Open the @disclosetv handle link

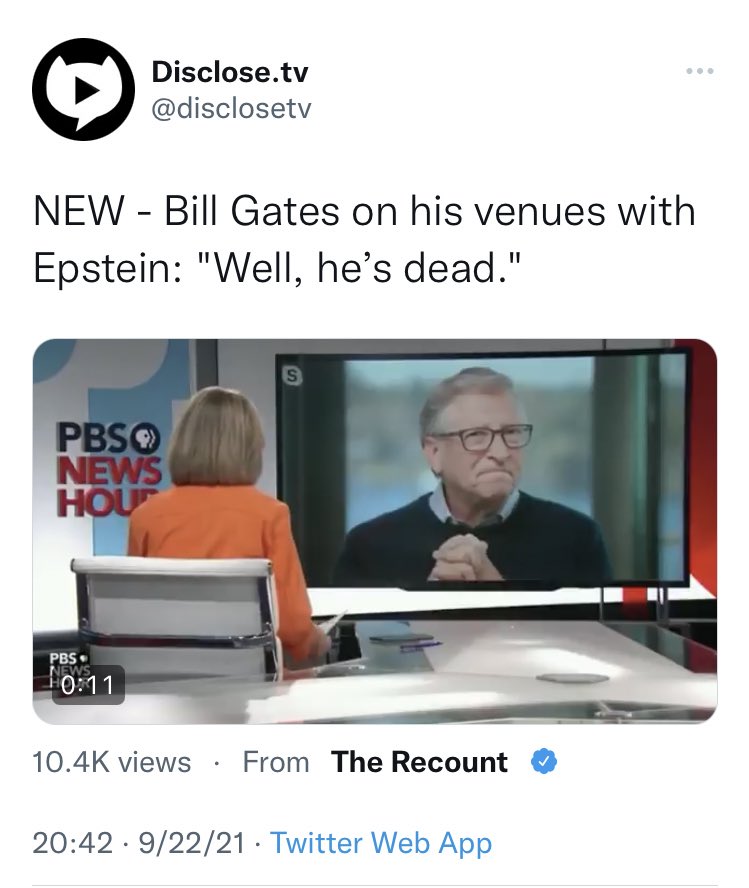[231, 108]
